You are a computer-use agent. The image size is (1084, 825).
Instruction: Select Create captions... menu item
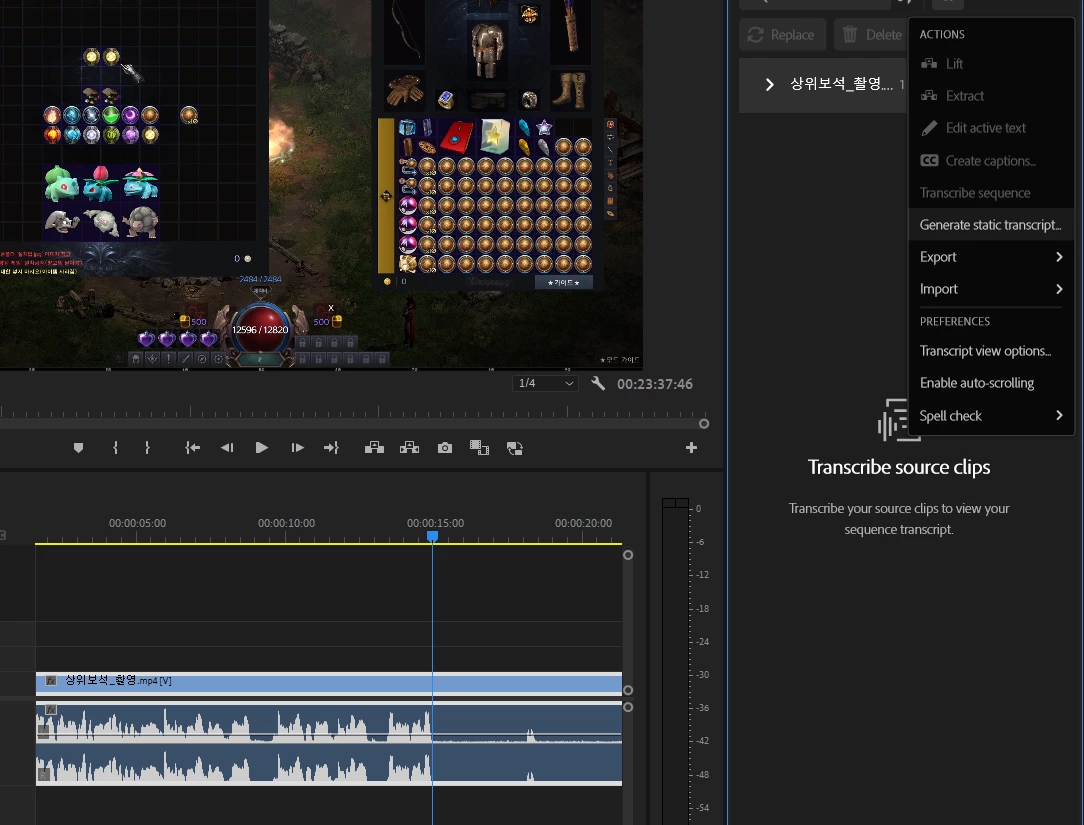tap(991, 160)
